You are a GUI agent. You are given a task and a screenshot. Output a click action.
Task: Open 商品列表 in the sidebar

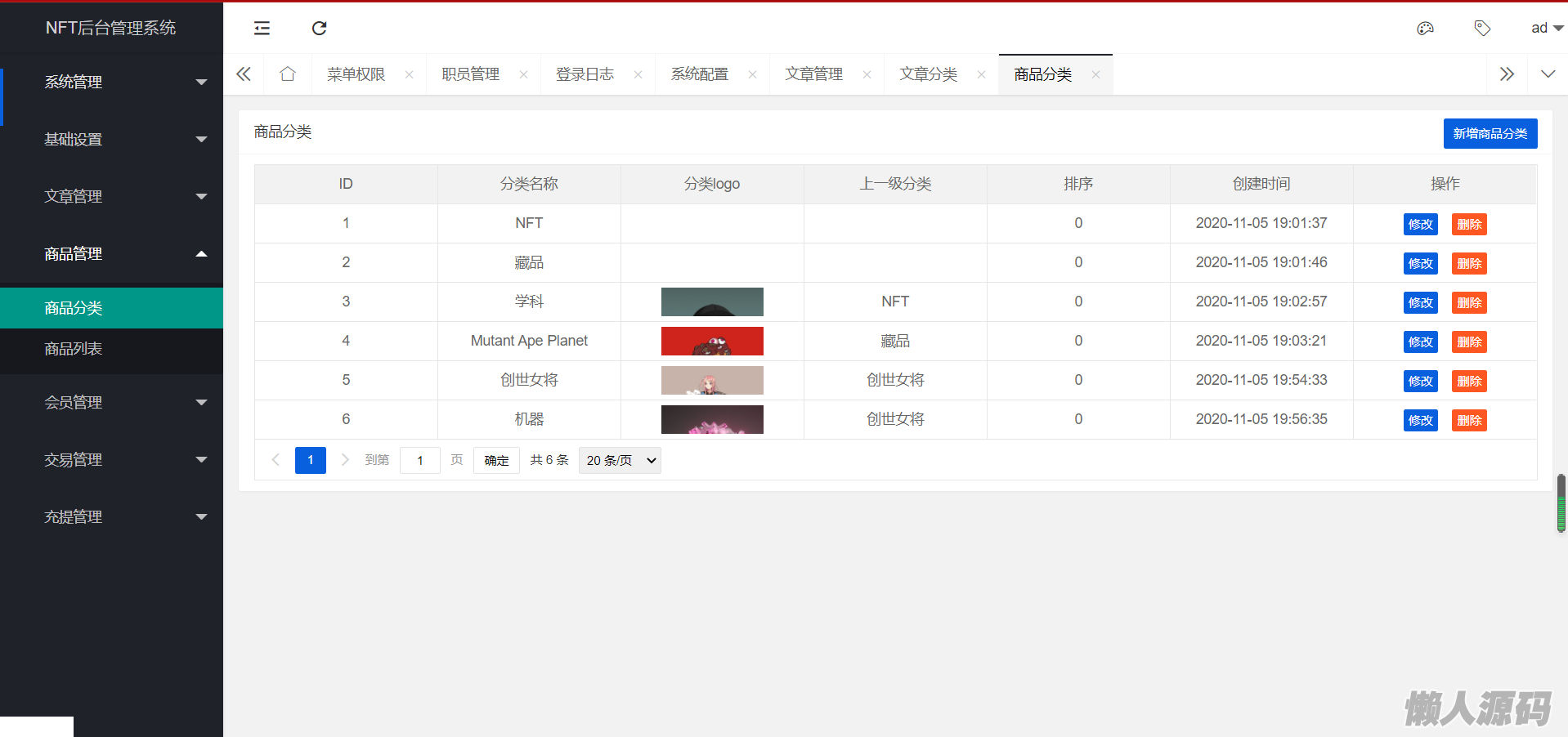74,349
